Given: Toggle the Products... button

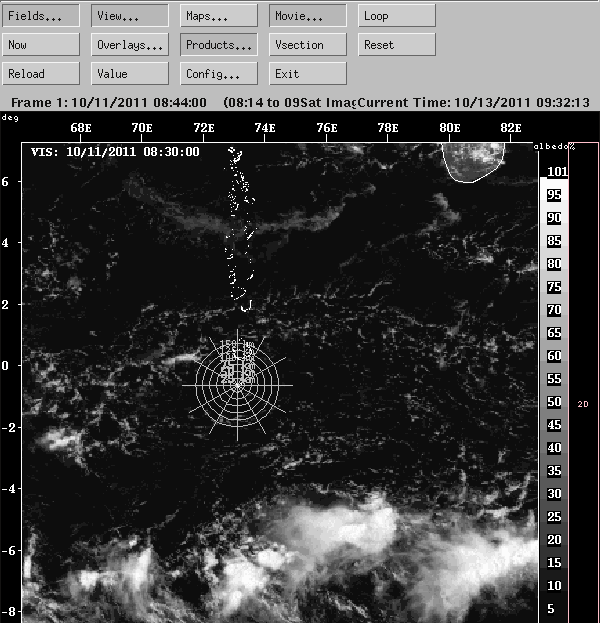Looking at the screenshot, I should (x=219, y=45).
